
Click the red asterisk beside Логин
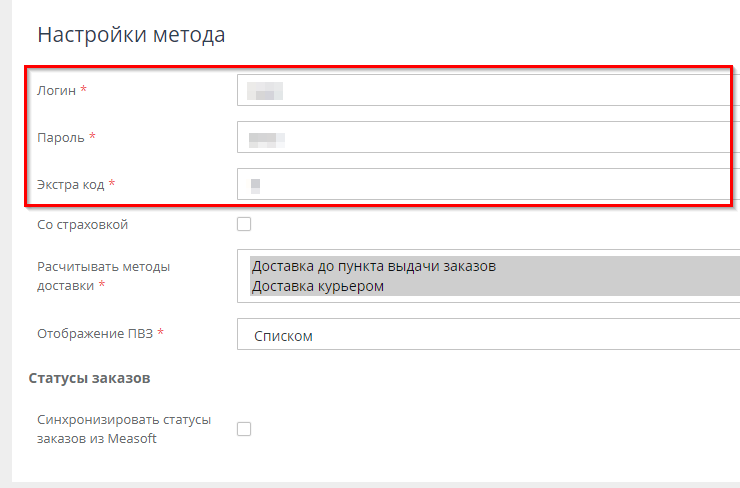(84, 91)
